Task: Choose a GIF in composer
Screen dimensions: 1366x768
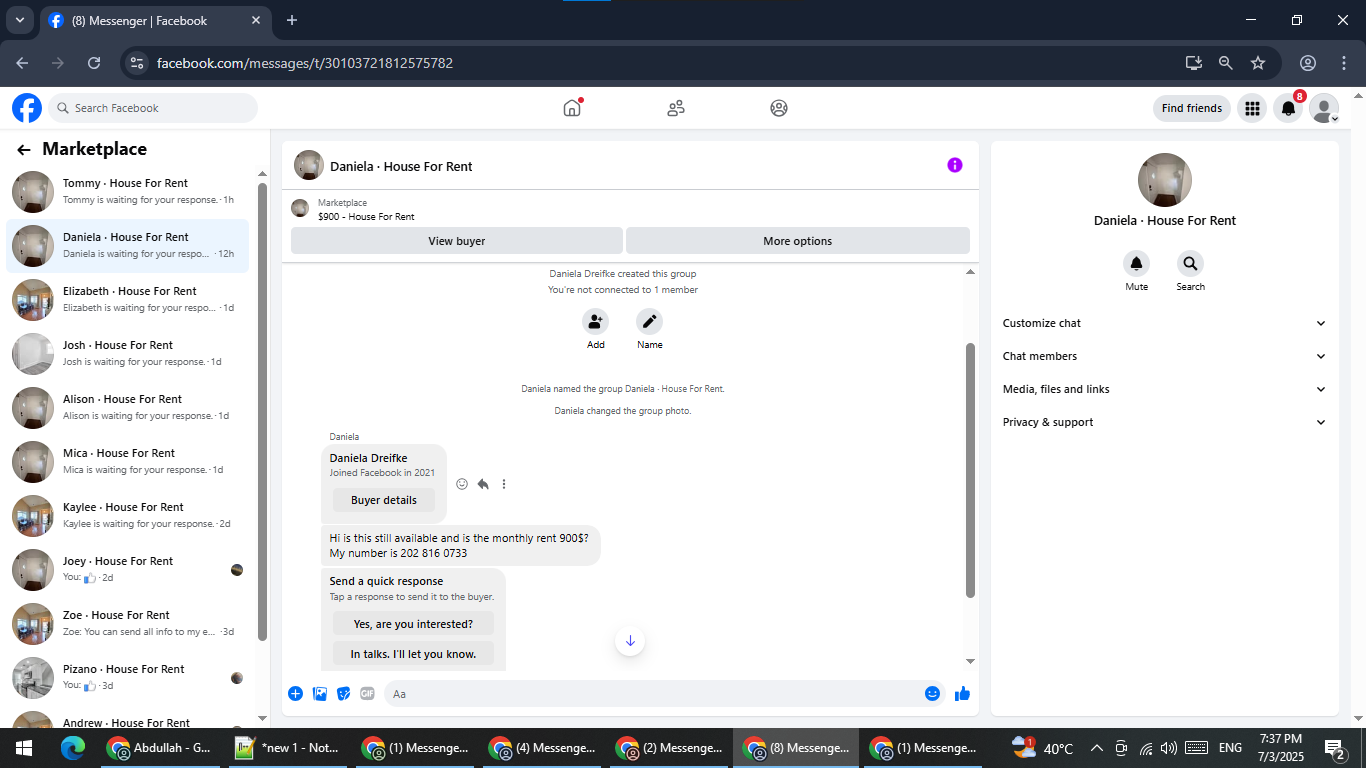Action: pyautogui.click(x=367, y=693)
